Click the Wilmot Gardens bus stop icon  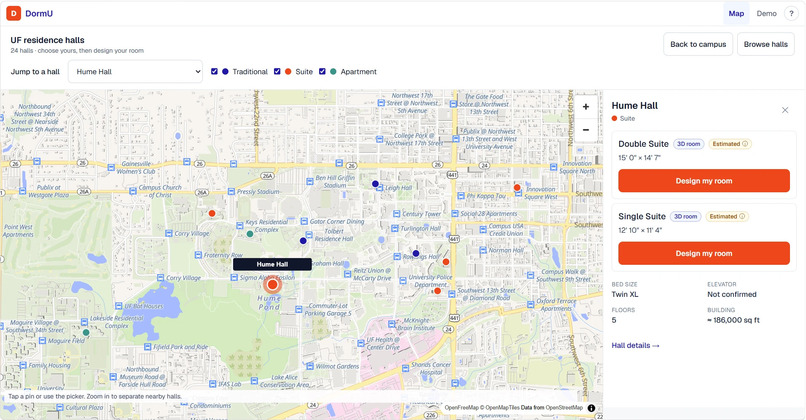(309, 367)
